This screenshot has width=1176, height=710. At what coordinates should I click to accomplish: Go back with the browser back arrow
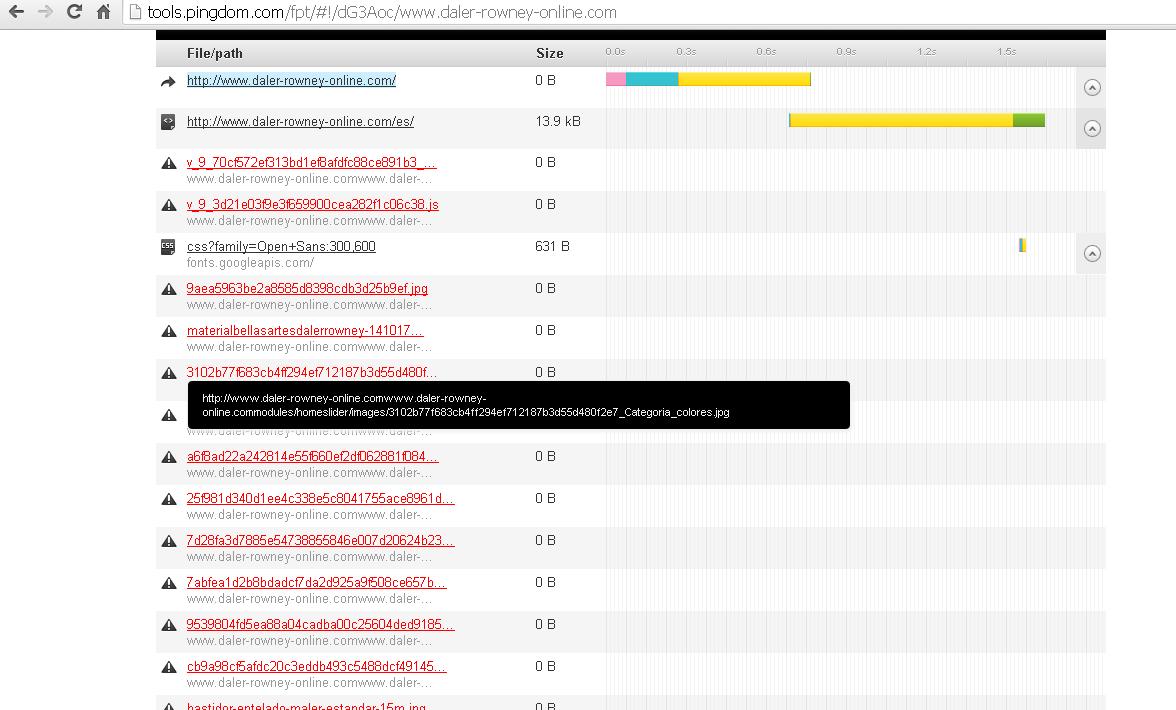[x=16, y=12]
